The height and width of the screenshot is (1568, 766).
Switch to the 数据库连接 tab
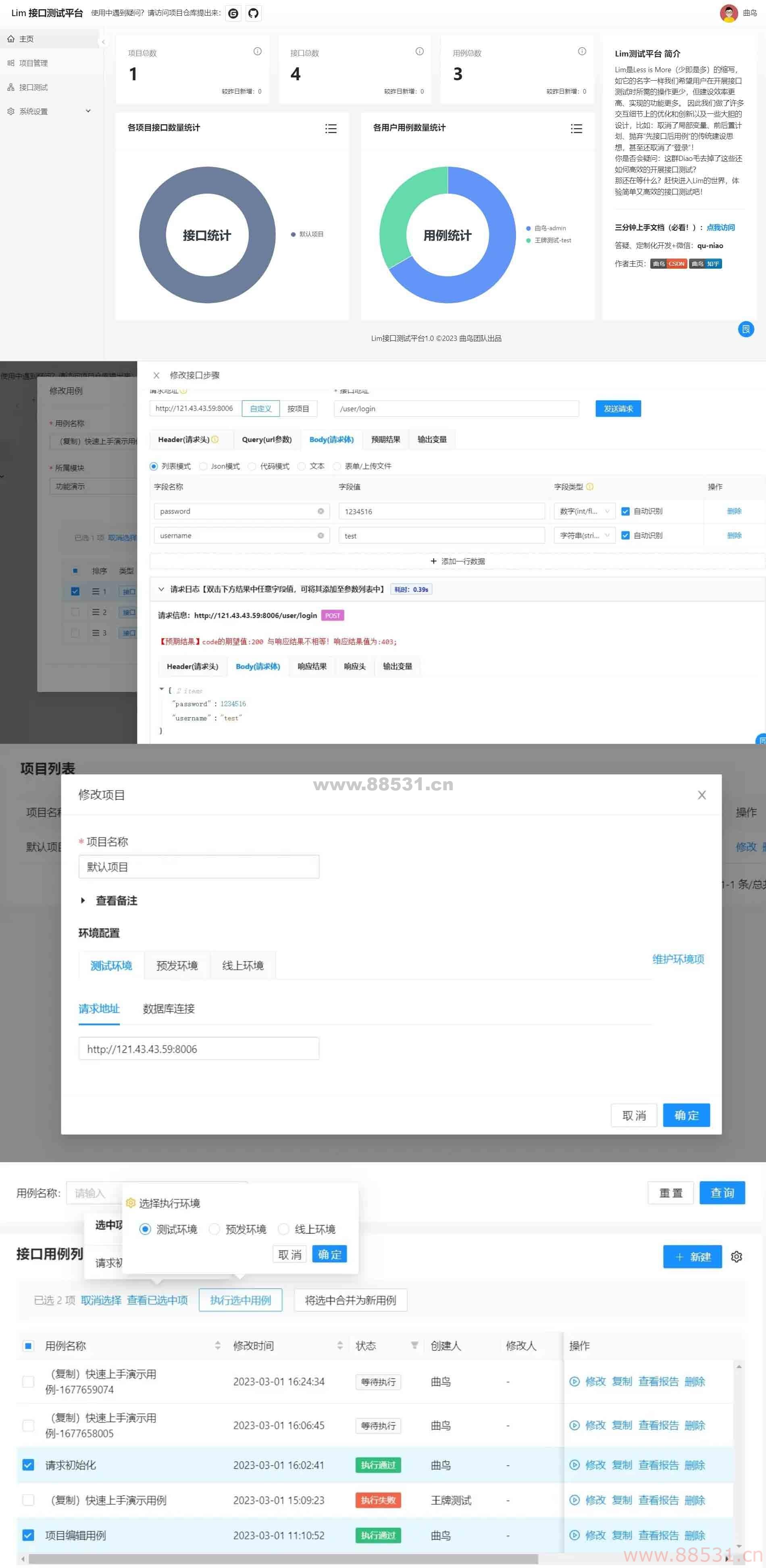point(169,1008)
